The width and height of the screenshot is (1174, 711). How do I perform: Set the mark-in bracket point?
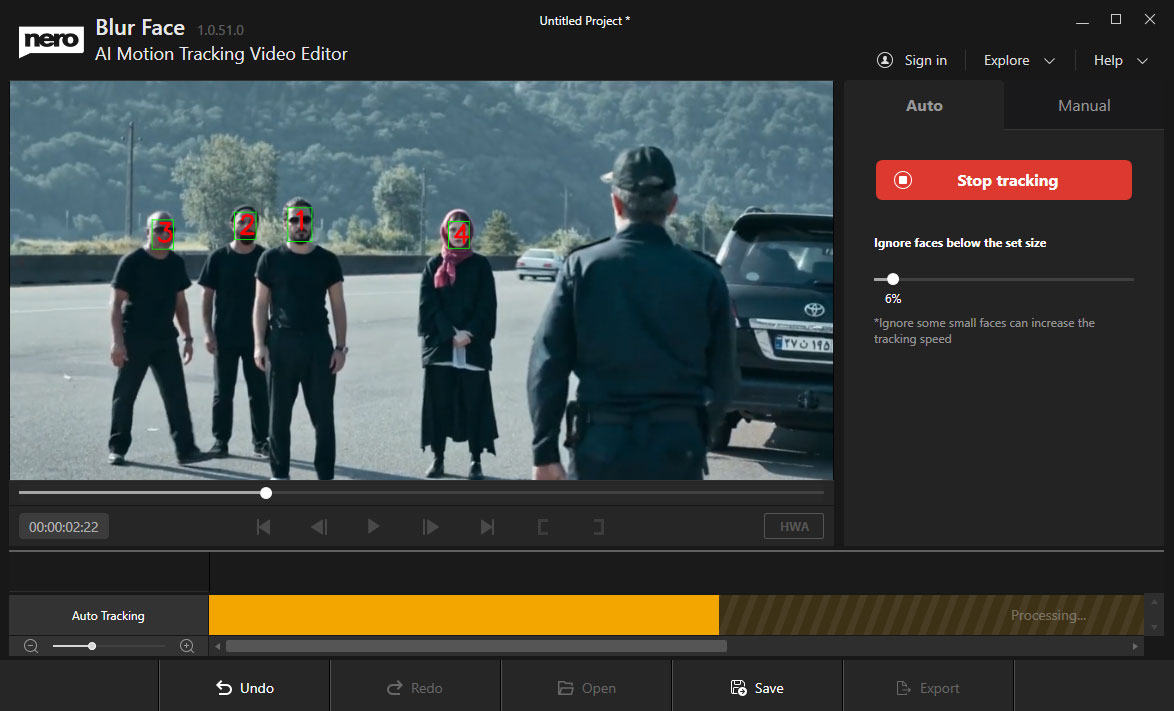[x=543, y=527]
